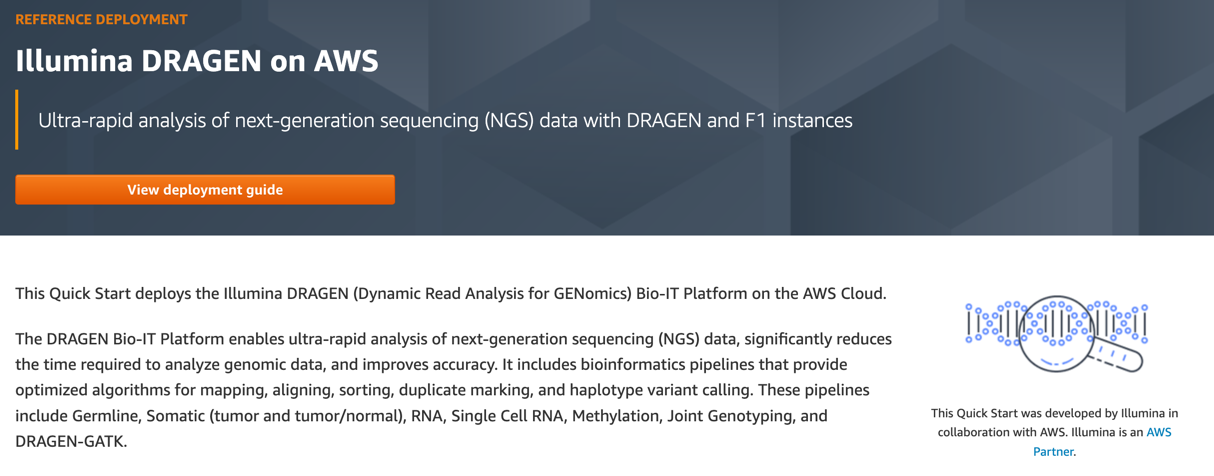Viewport: 1214px width, 476px height.
Task: Click the caption developed by Illumina in collaboration
Action: pyautogui.click(x=1054, y=422)
